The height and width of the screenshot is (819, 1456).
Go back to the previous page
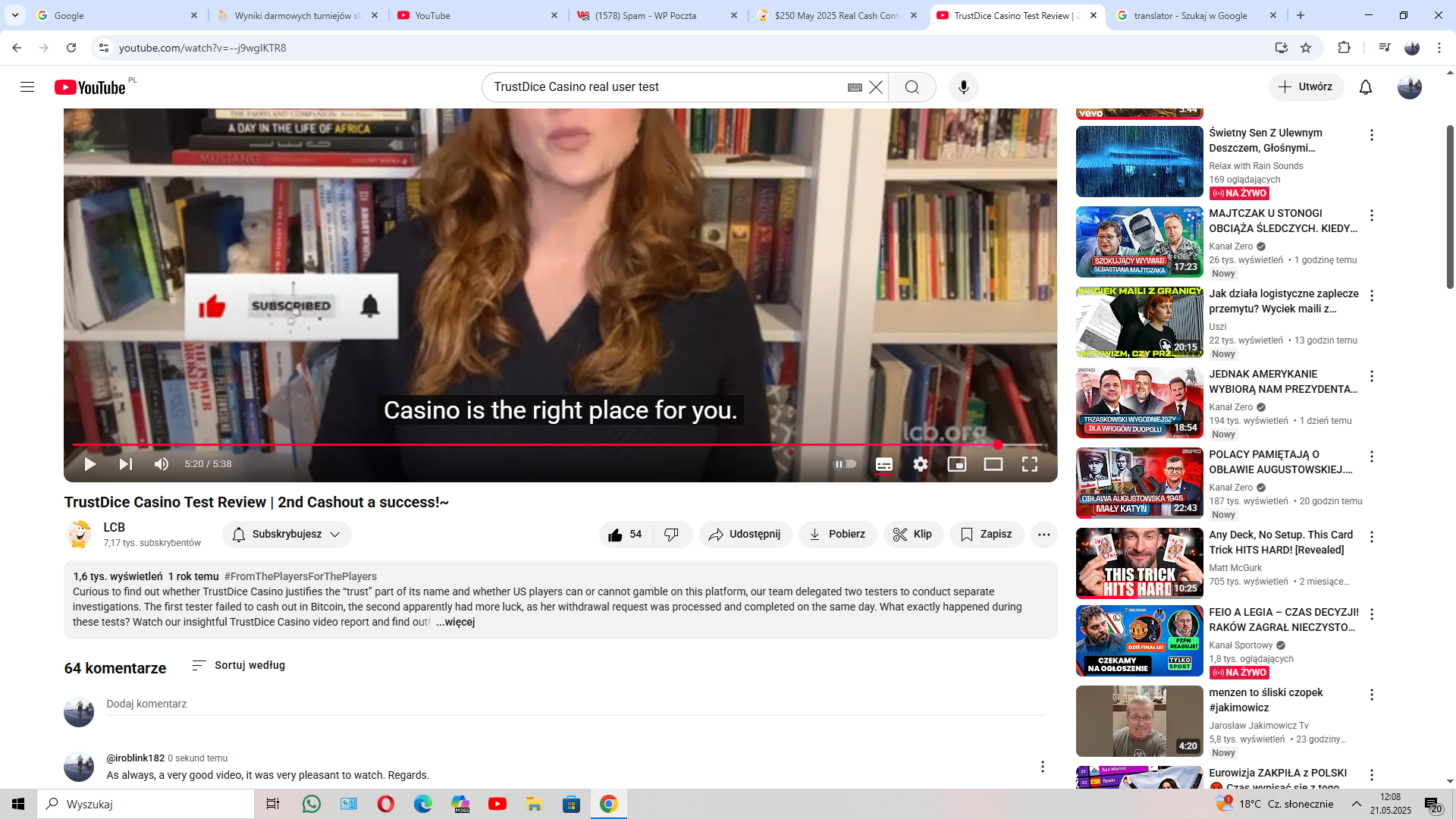tap(17, 48)
